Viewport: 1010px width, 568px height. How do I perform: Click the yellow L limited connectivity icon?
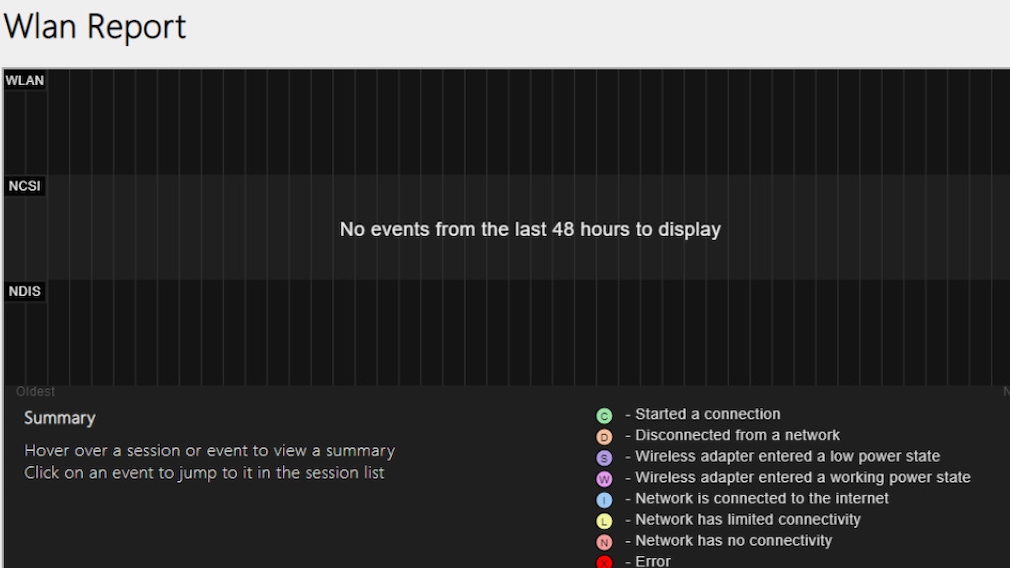pos(604,520)
